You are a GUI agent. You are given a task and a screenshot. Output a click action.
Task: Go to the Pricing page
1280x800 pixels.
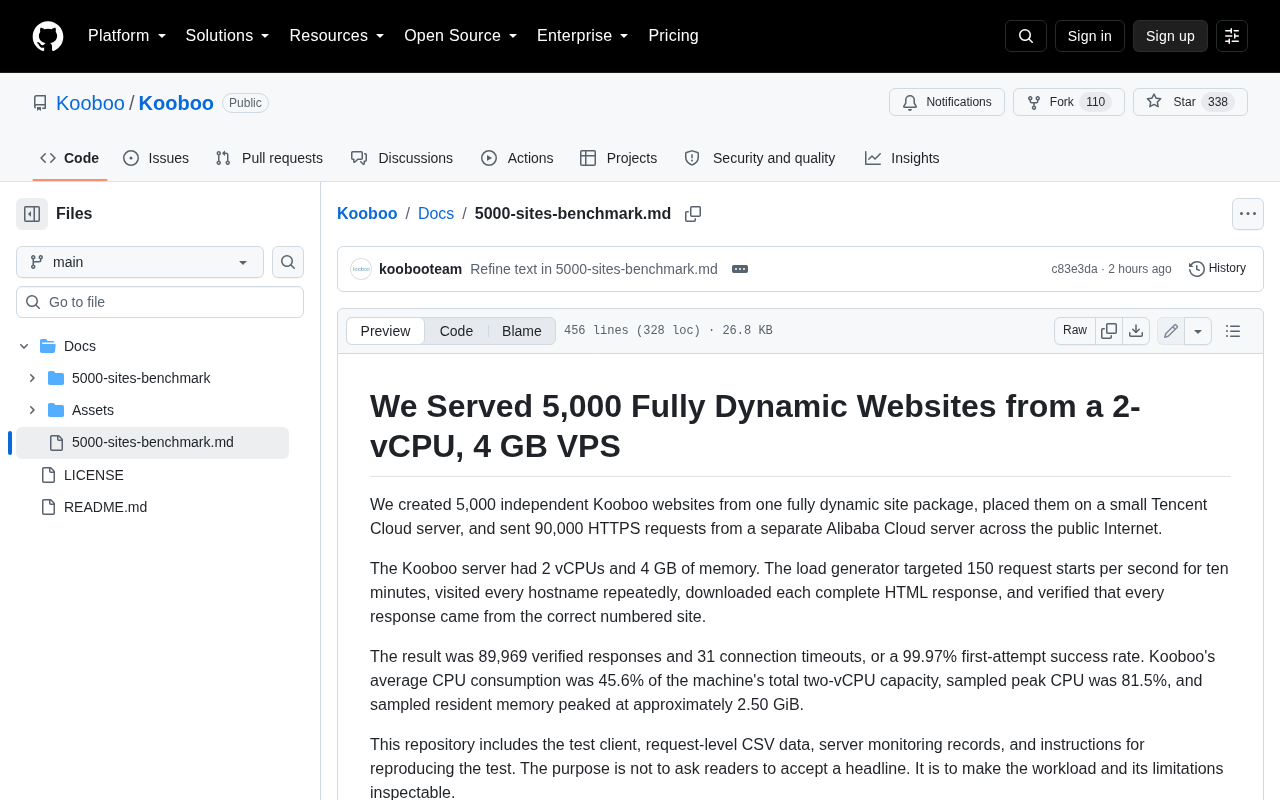tap(673, 36)
